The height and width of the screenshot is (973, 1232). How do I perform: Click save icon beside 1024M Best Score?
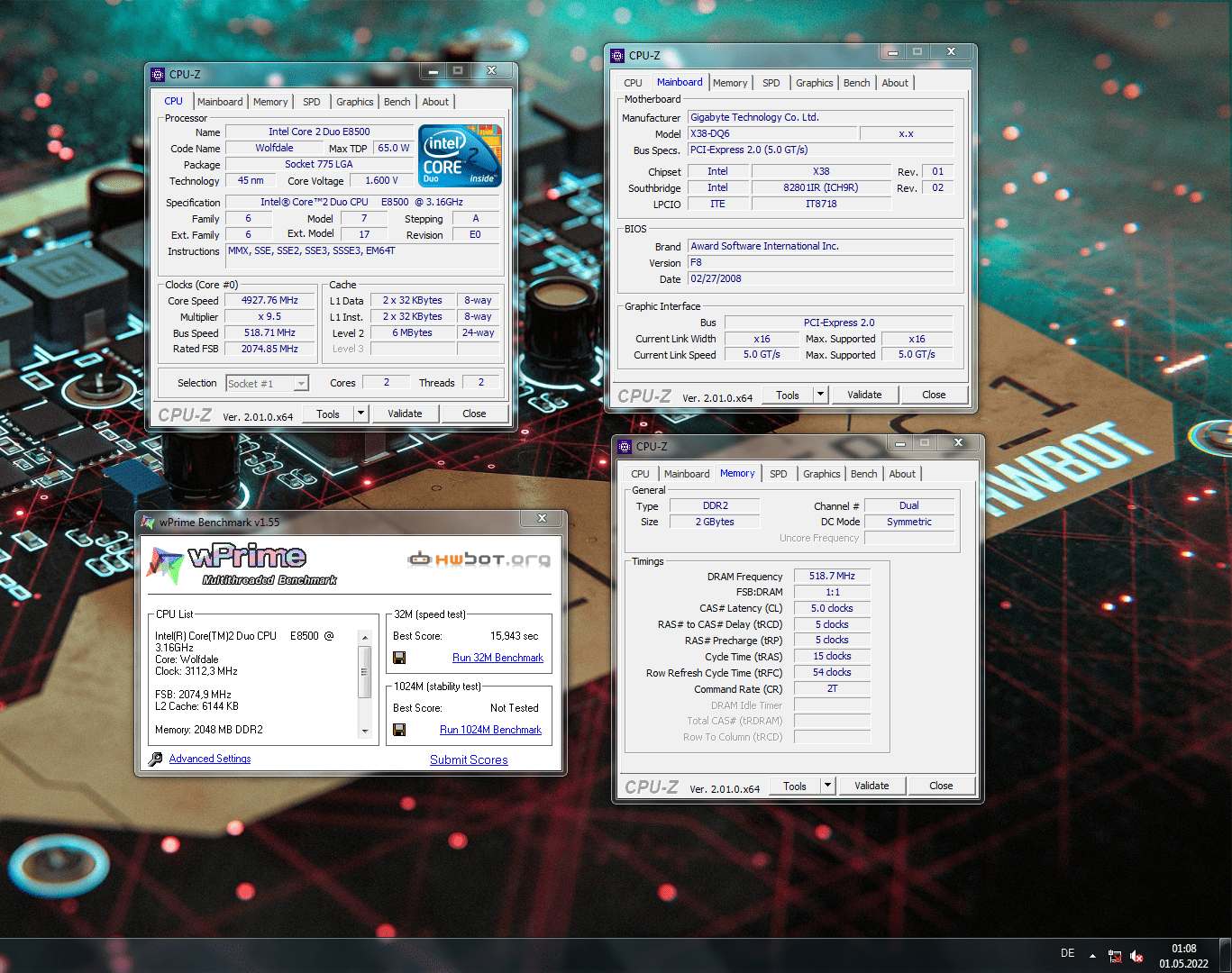pyautogui.click(x=399, y=730)
